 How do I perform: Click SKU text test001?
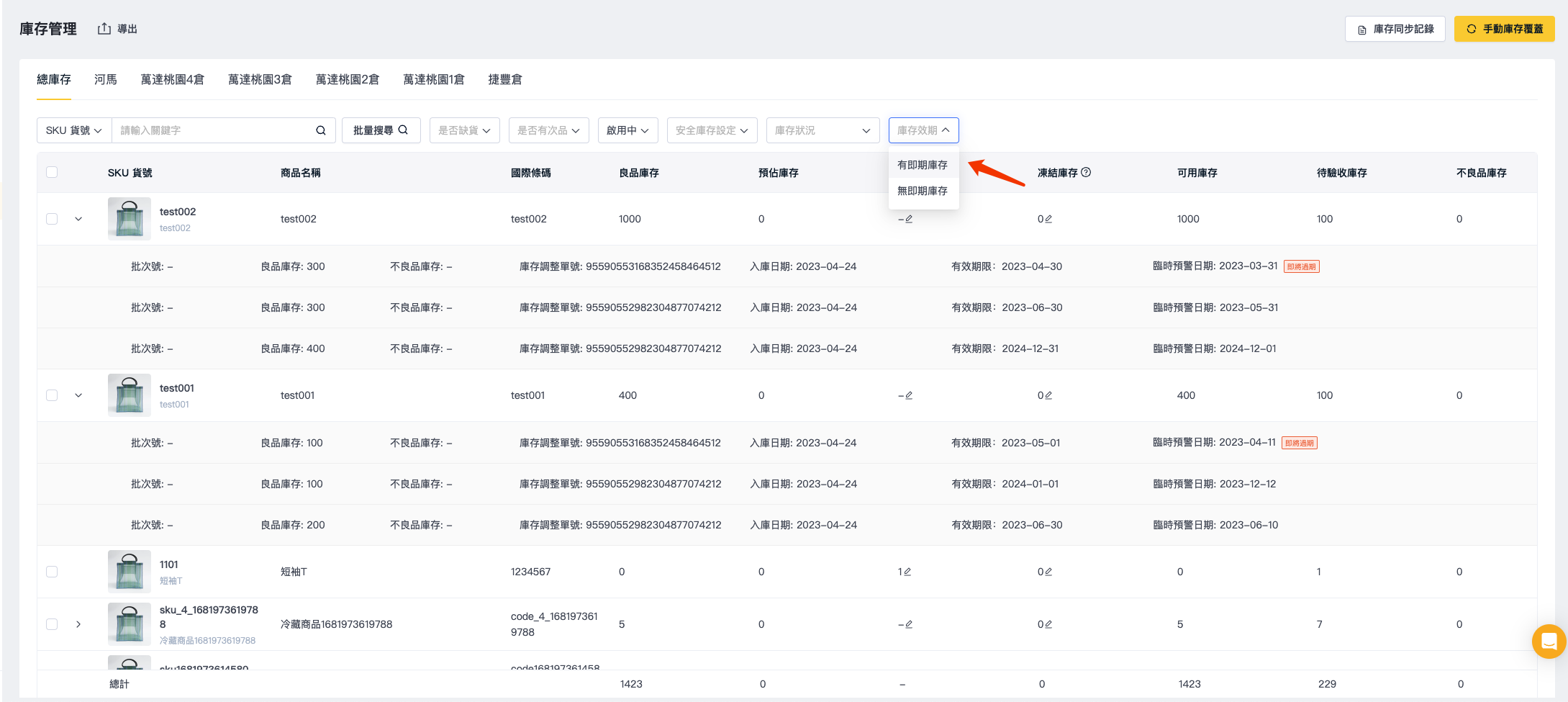(177, 388)
